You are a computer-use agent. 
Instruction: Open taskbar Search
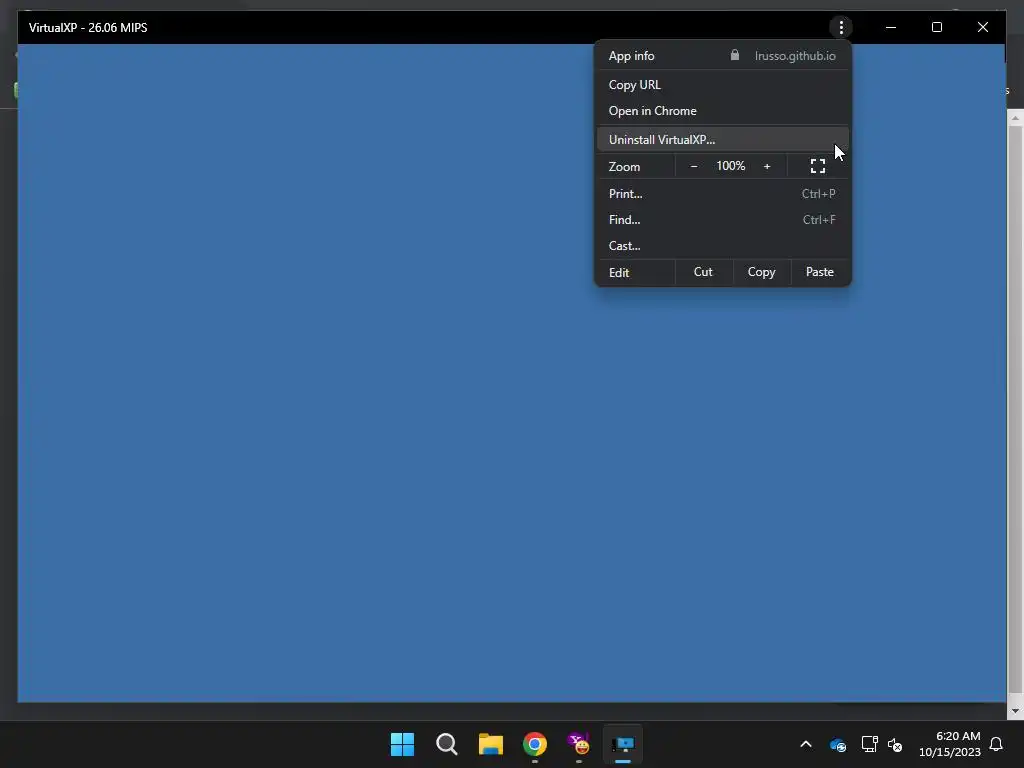click(447, 744)
